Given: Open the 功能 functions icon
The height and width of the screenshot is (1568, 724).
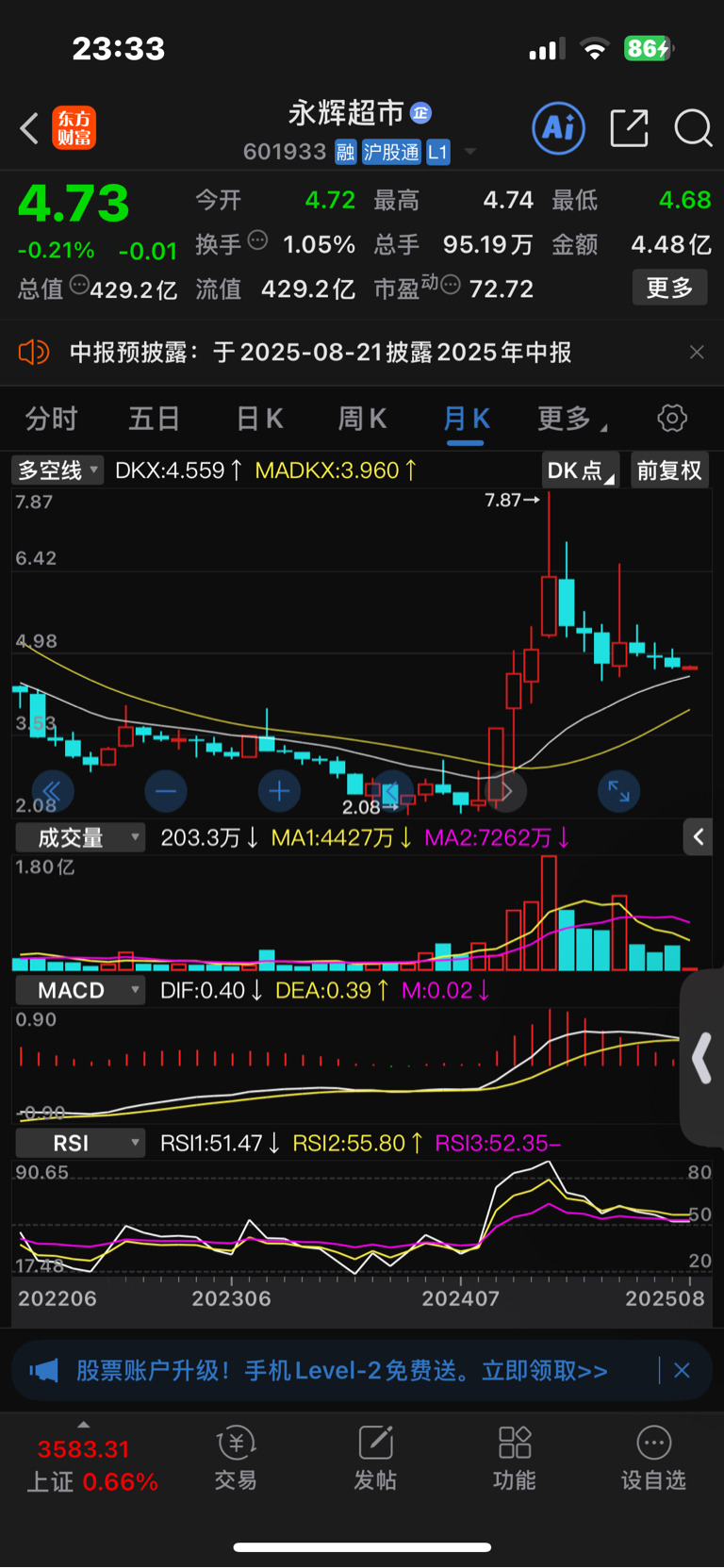Looking at the screenshot, I should coord(515,1458).
